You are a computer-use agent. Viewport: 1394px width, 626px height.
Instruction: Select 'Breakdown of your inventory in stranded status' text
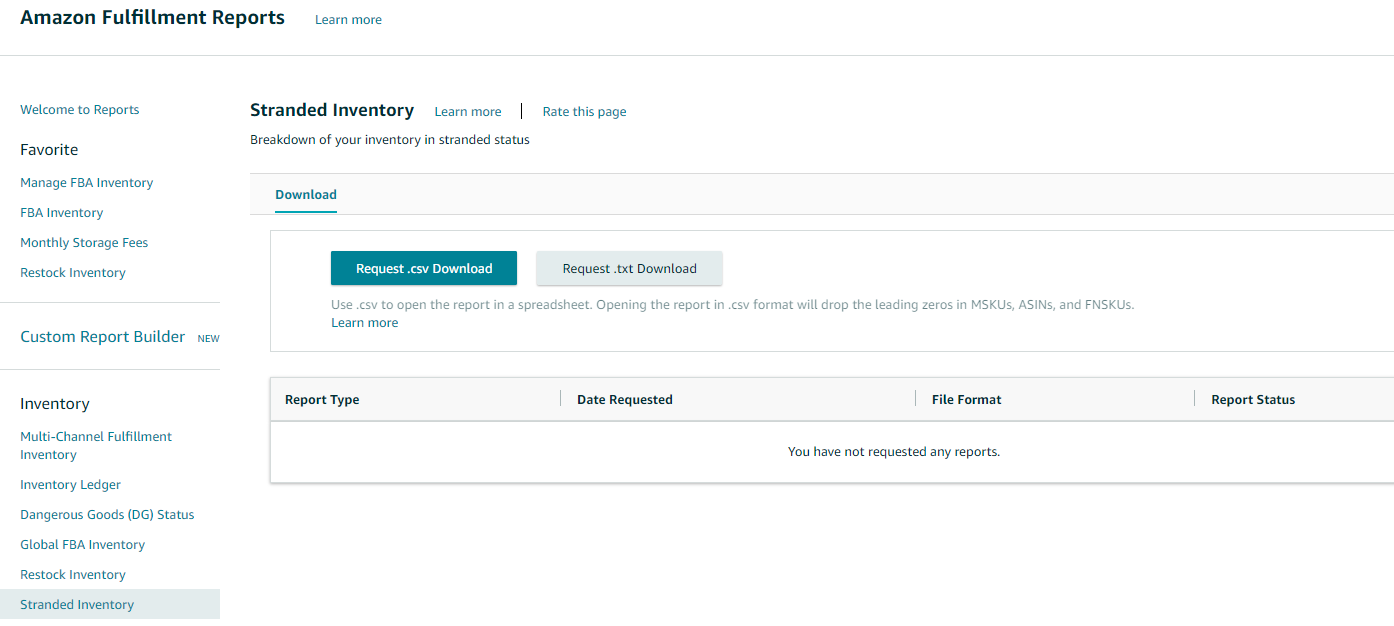(x=390, y=140)
